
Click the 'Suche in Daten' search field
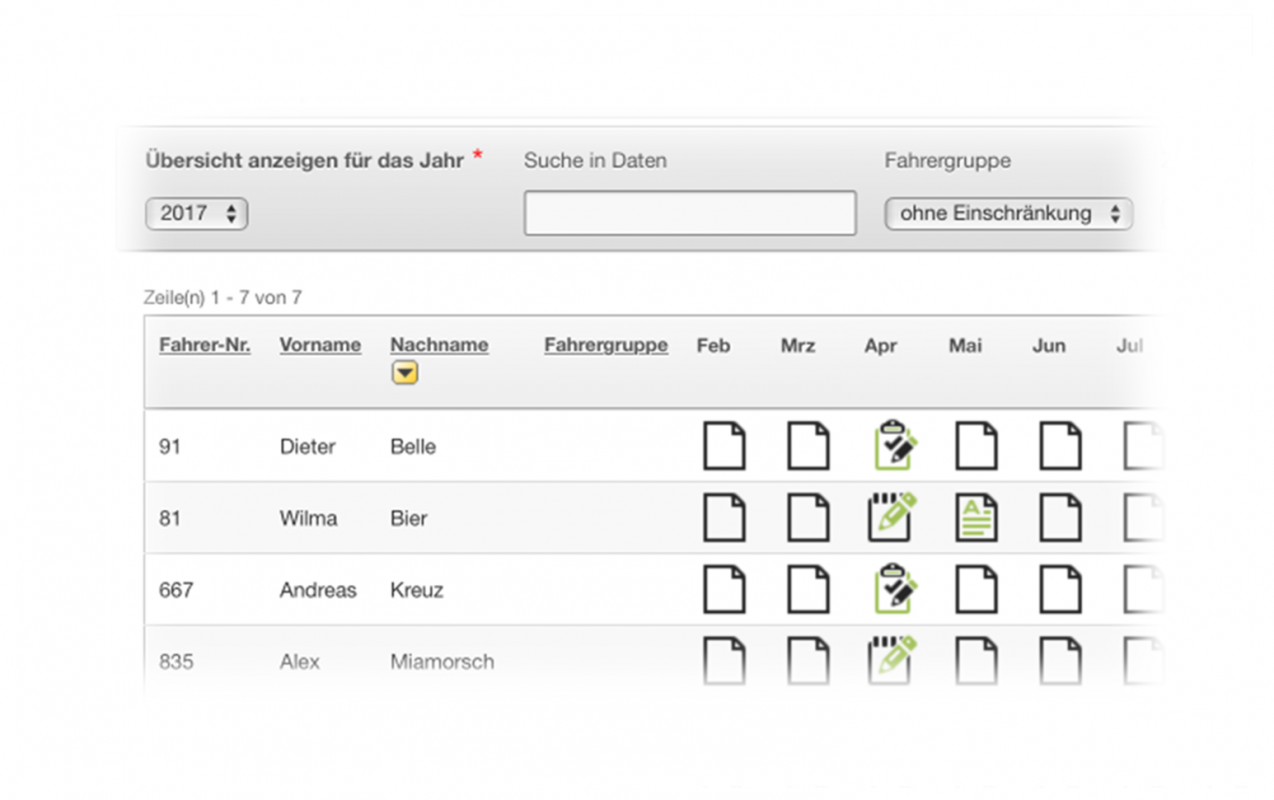690,213
